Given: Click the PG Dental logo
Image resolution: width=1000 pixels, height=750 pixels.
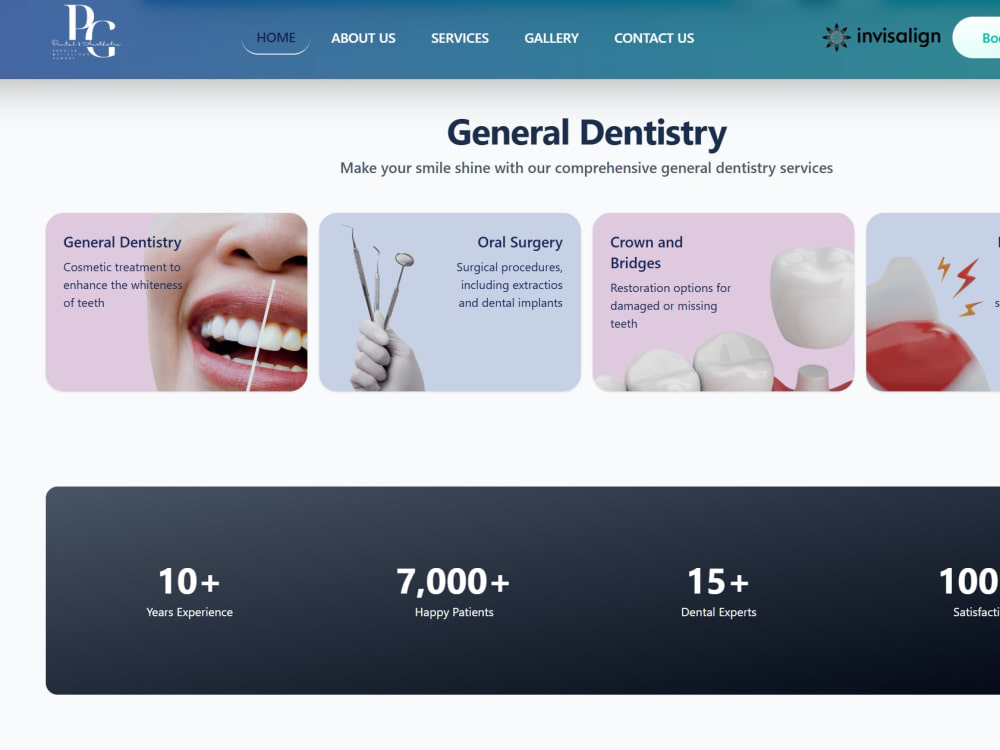Looking at the screenshot, I should point(85,31).
